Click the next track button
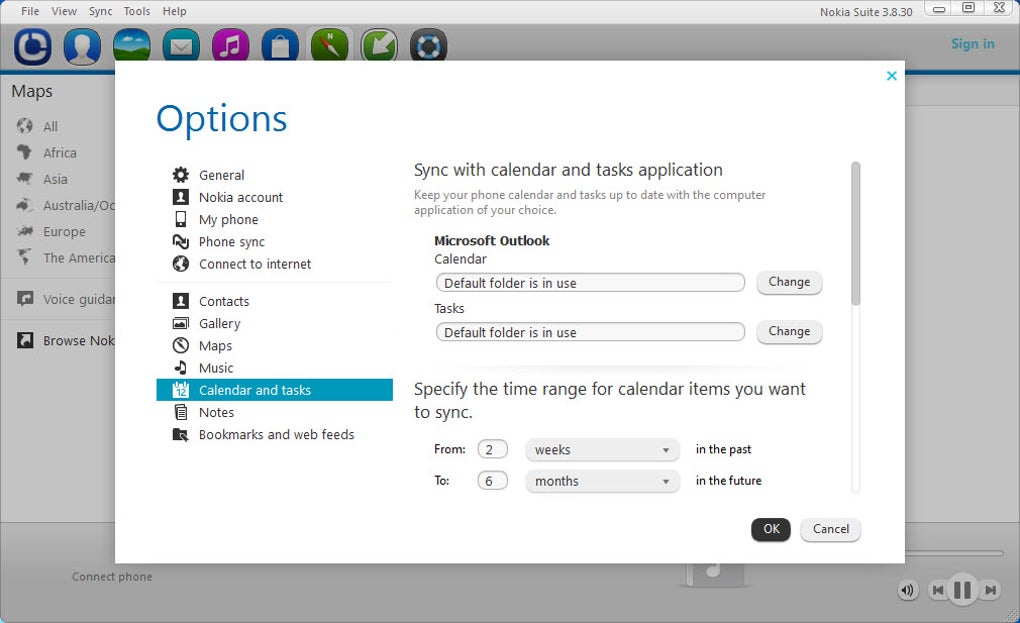Viewport: 1020px width, 623px height. pyautogui.click(x=990, y=590)
